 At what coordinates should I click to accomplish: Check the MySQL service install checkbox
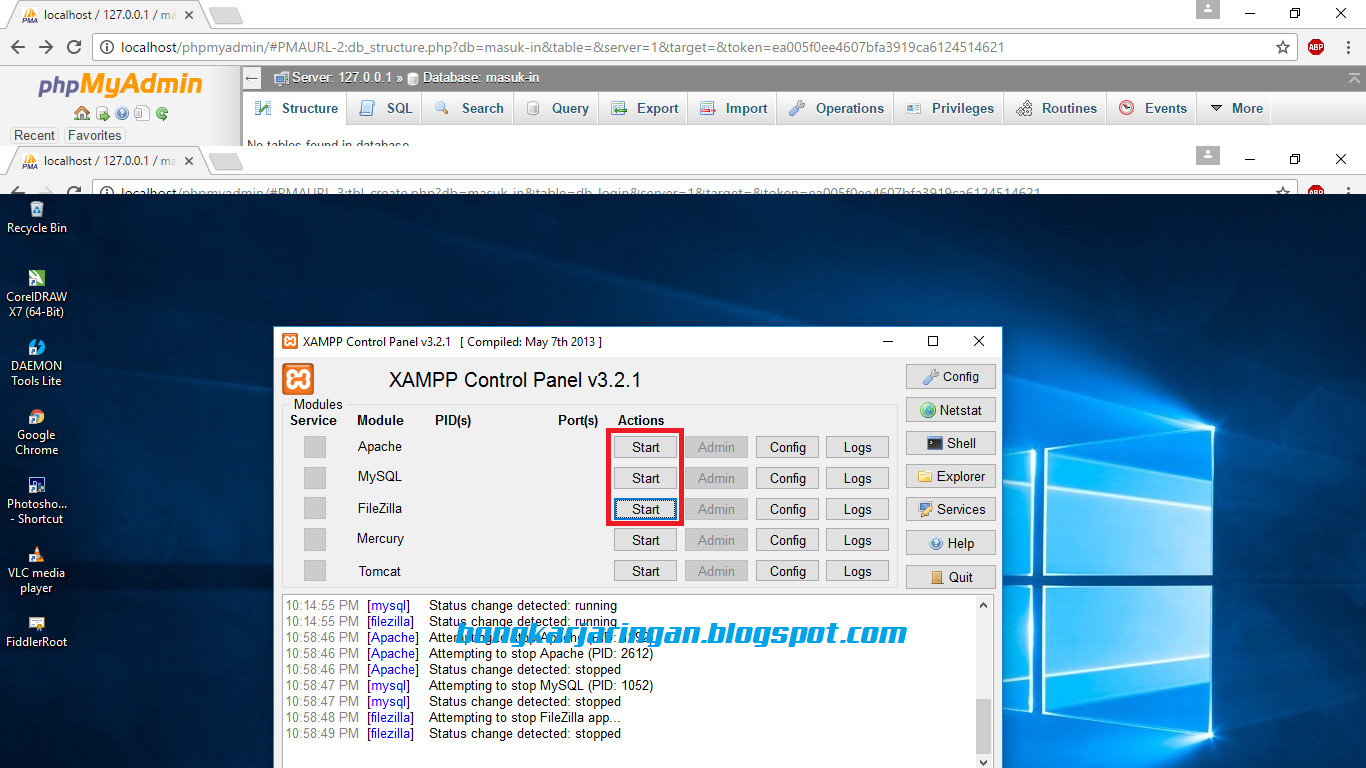(x=314, y=477)
